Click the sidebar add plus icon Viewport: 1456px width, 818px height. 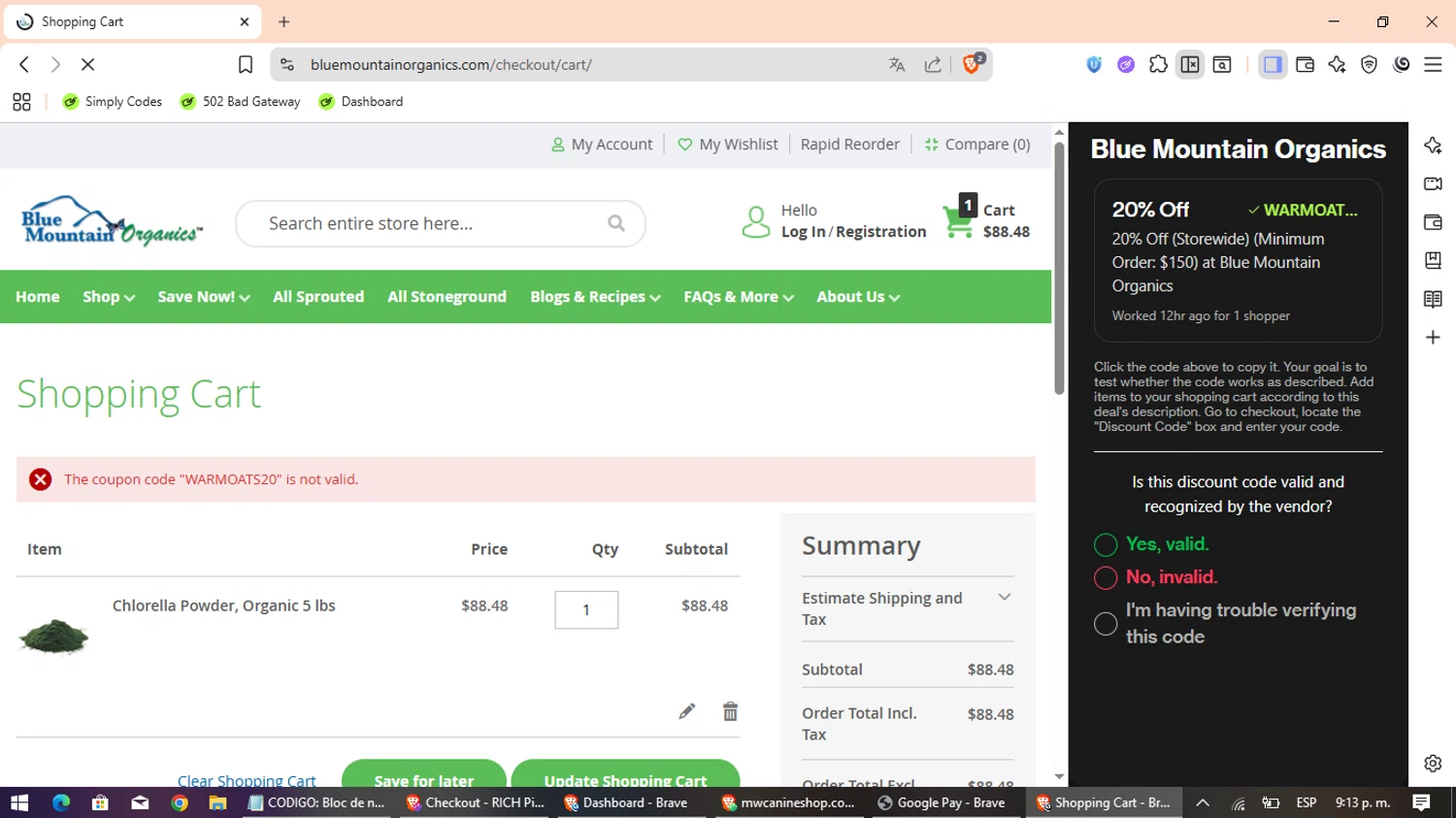1433,338
